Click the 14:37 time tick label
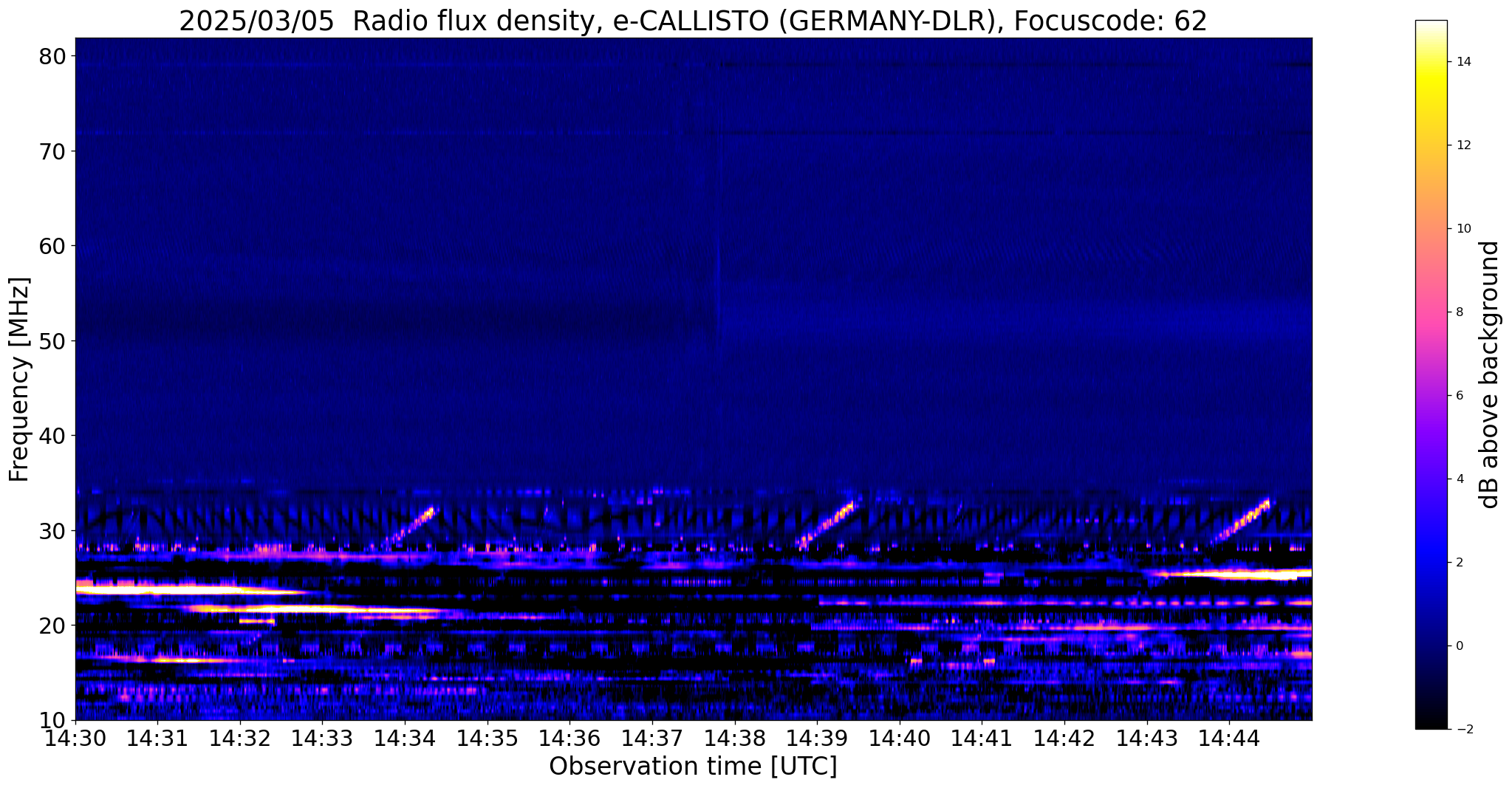1512x788 pixels. tap(652, 738)
